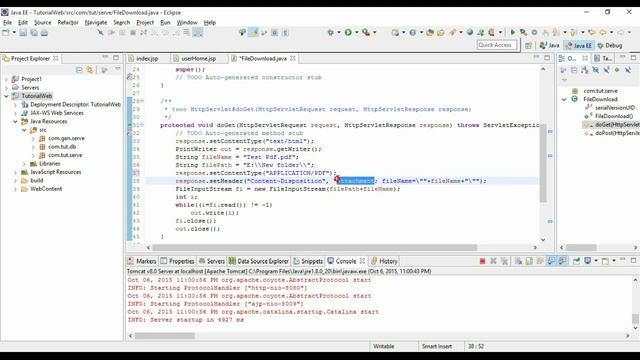640x360 pixels.
Task: Click JavaScript Resources in Project Explorer
Action: pos(56,172)
